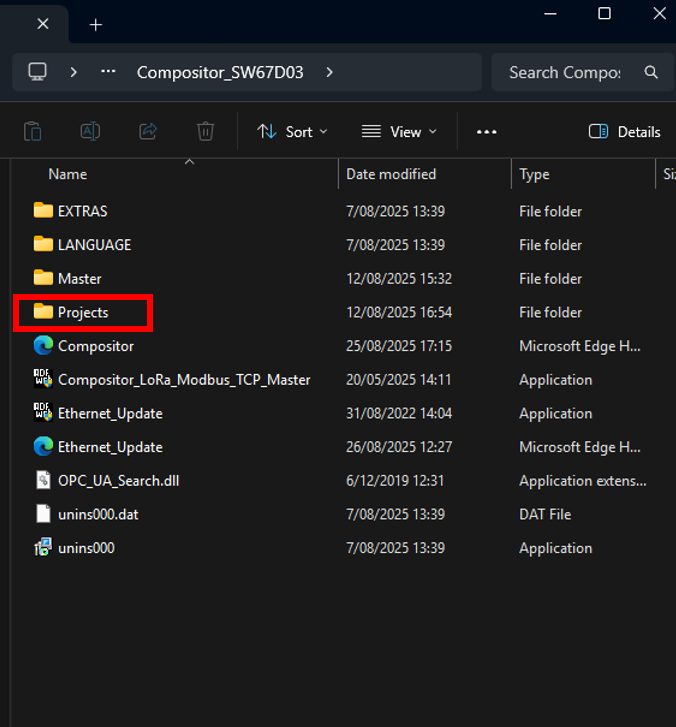Image resolution: width=676 pixels, height=727 pixels.
Task: Select Compositor Edge HTML file icon
Action: tap(43, 345)
